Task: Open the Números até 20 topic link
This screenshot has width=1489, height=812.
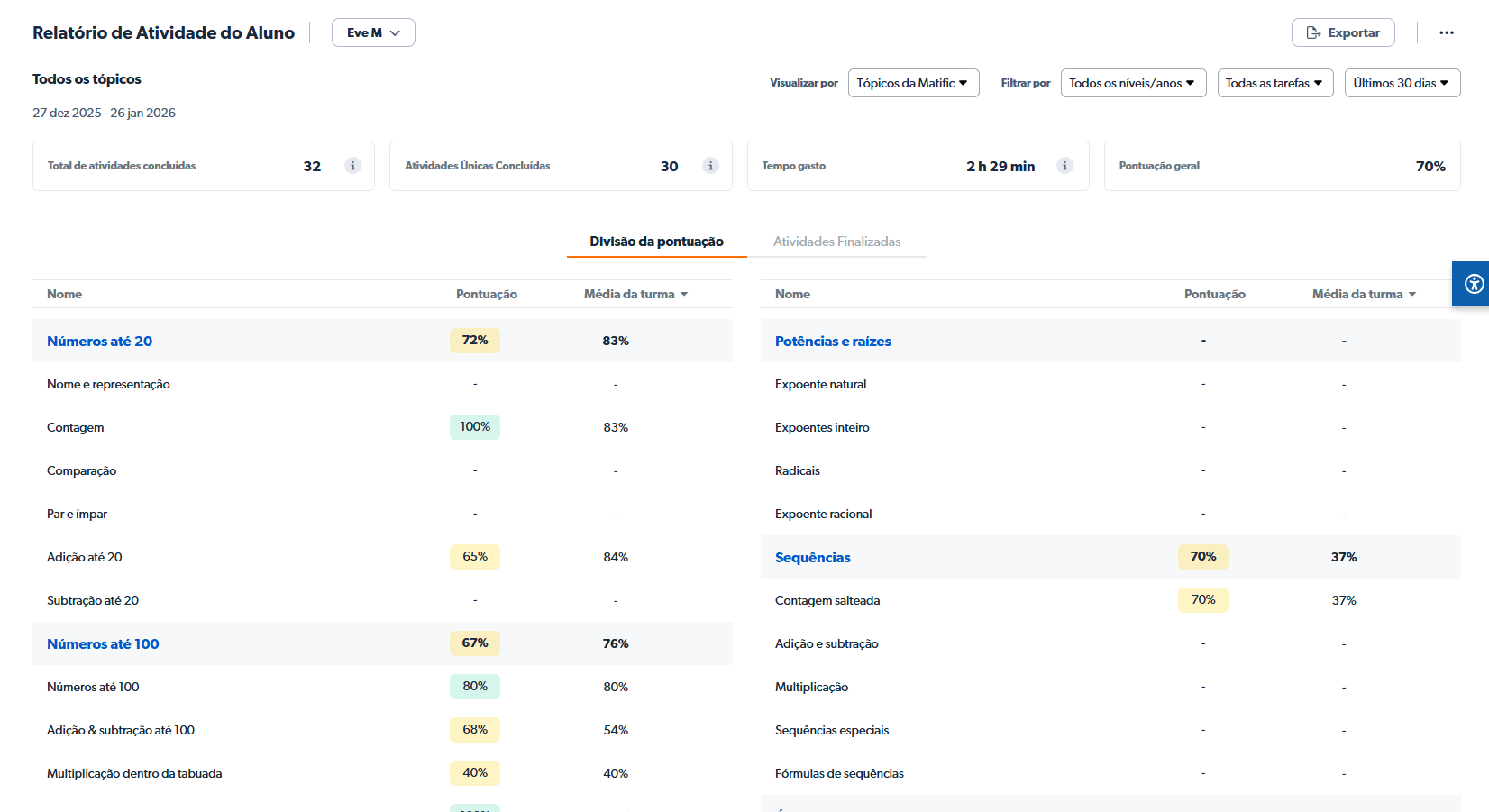Action: 99,342
